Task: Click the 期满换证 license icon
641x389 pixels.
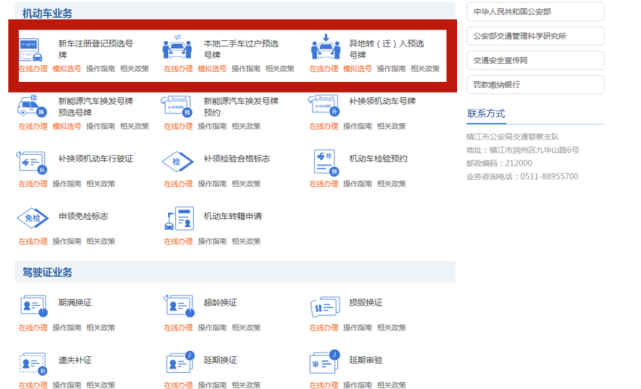Action: tap(34, 306)
